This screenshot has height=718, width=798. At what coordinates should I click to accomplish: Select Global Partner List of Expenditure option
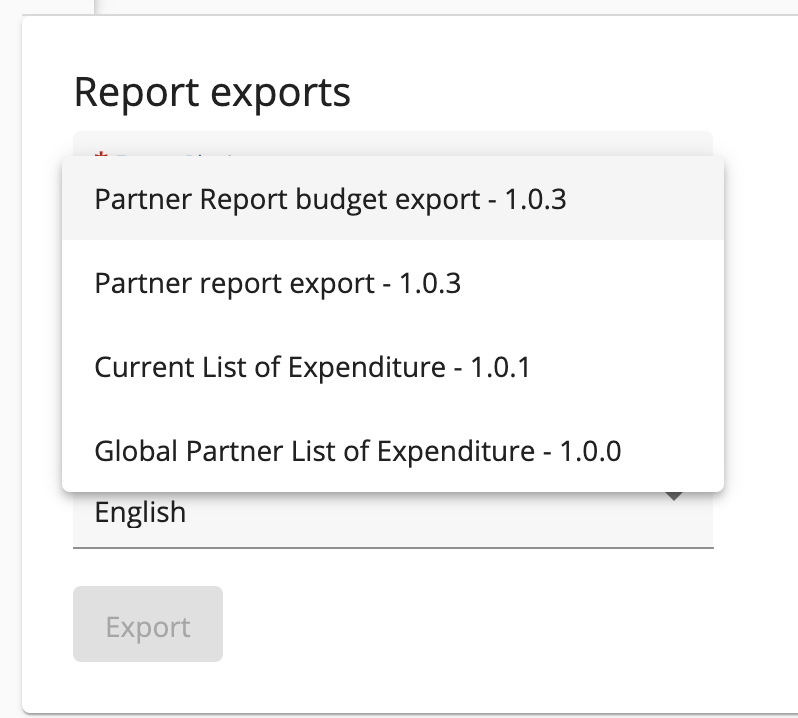tap(357, 451)
